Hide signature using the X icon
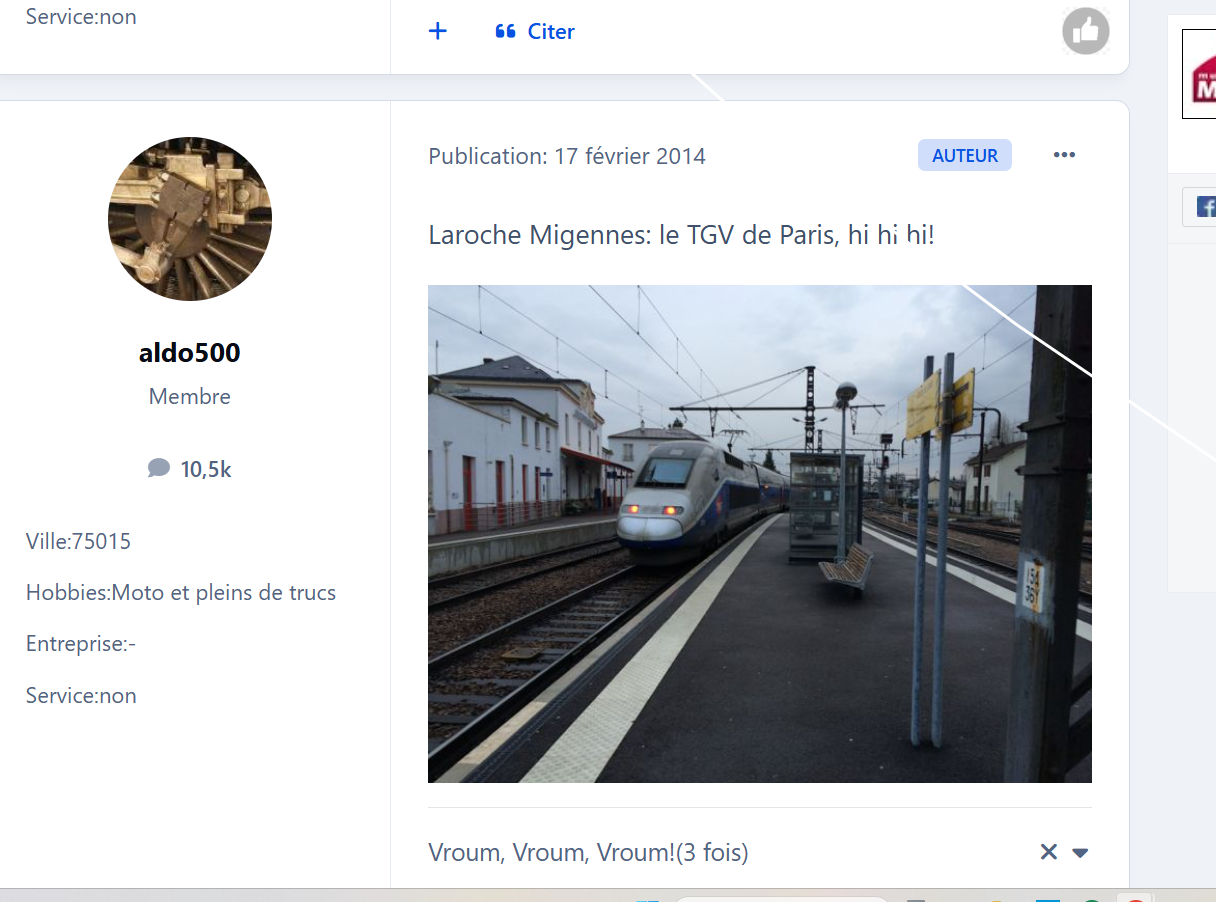The image size is (1216, 902). 1048,852
